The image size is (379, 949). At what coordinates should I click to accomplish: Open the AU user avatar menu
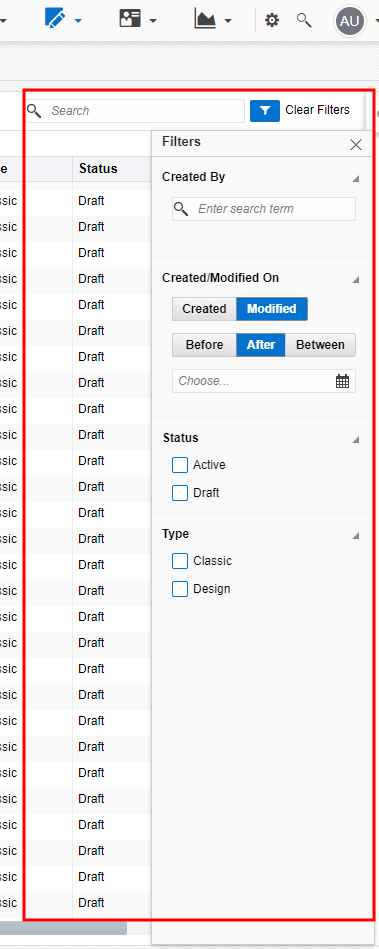pyautogui.click(x=350, y=21)
